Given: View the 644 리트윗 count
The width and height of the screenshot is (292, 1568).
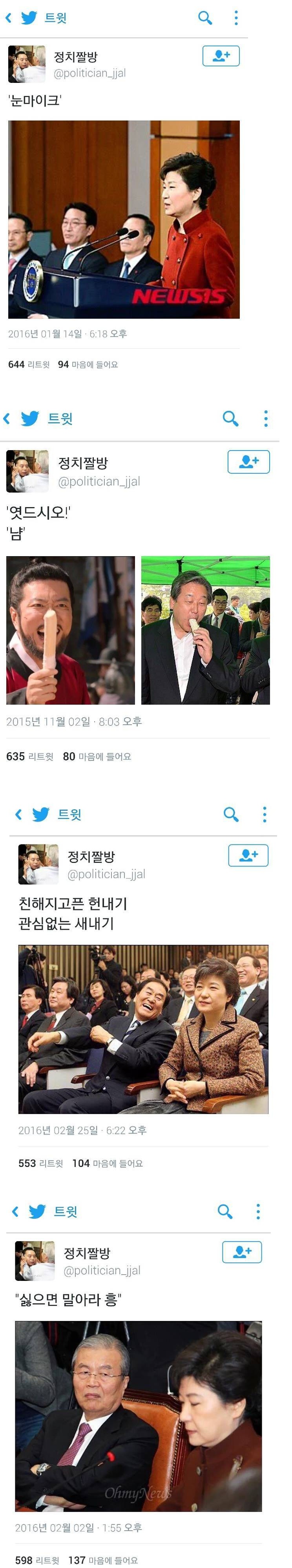Looking at the screenshot, I should coord(29,364).
